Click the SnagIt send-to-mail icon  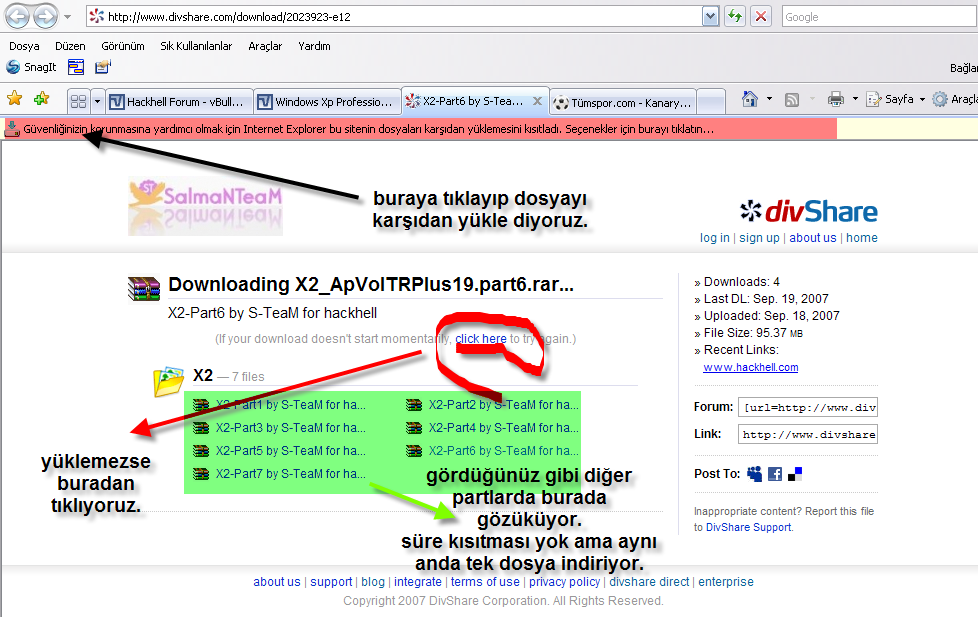click(103, 67)
